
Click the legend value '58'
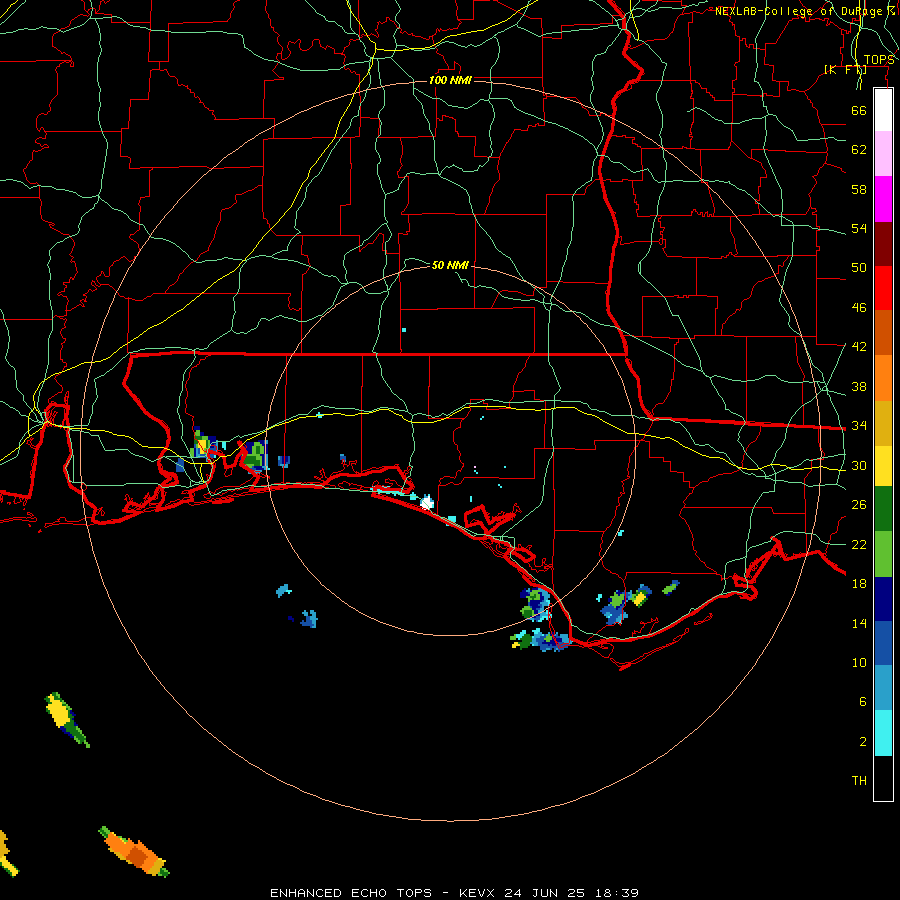[859, 189]
